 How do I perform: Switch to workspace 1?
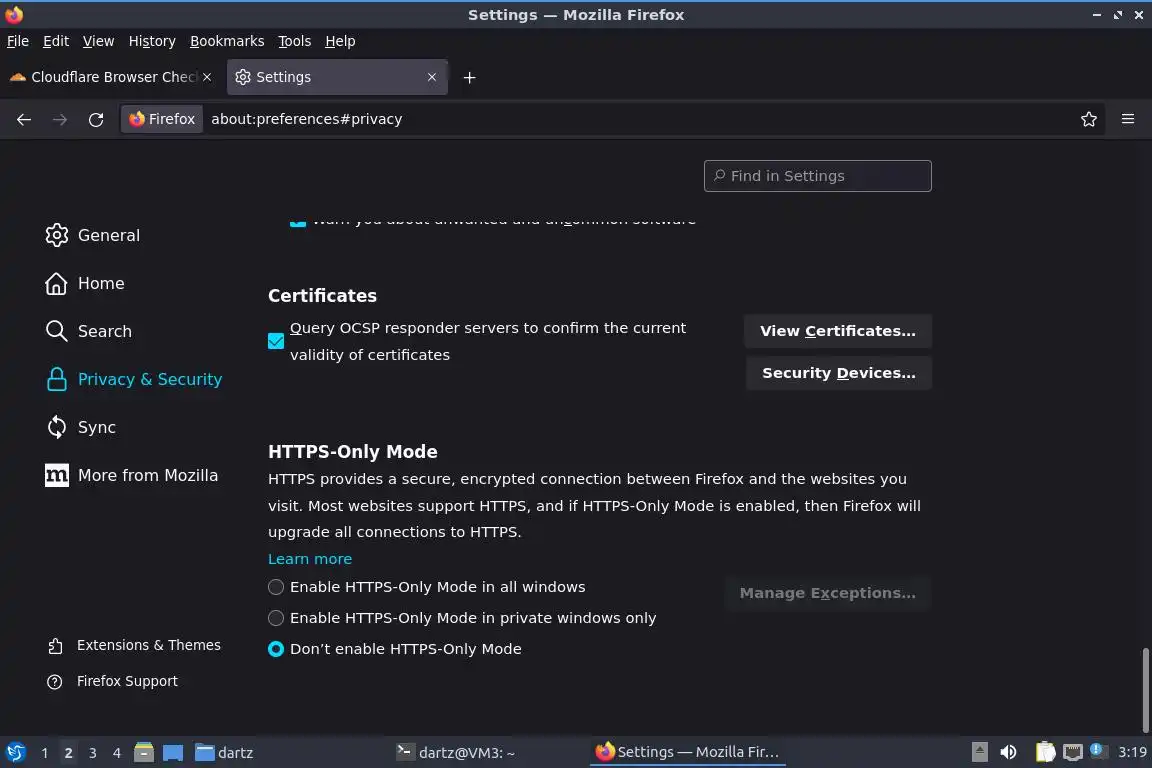[x=44, y=753]
